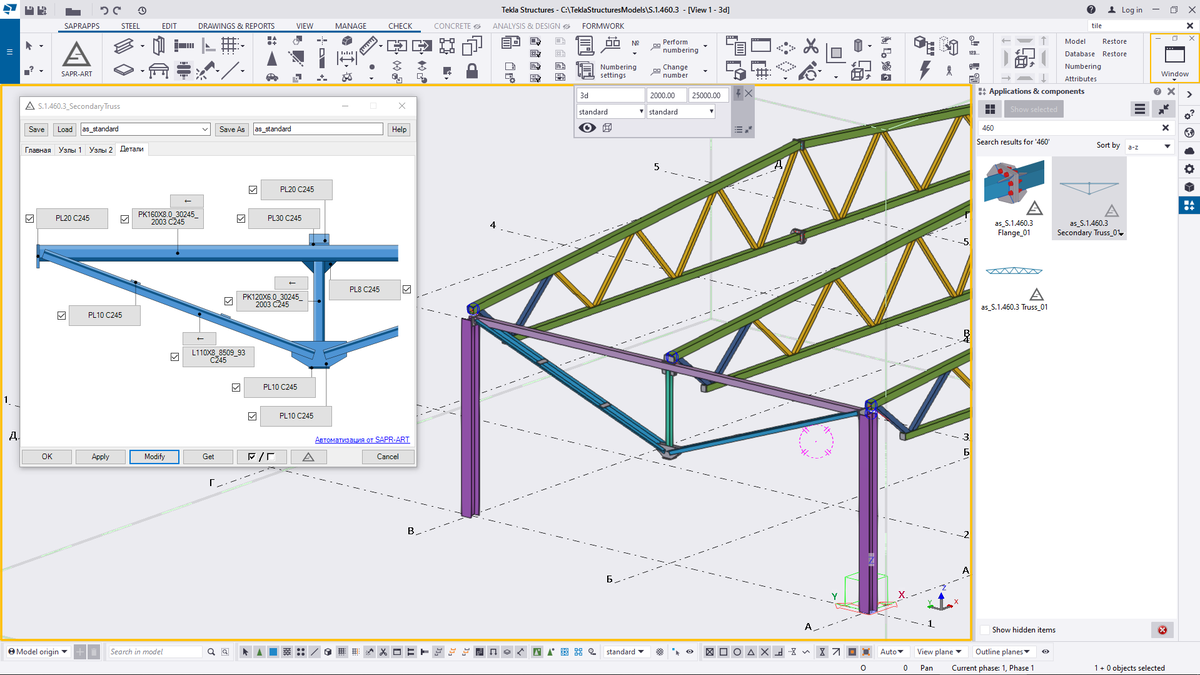Click the SAPR-ART ribbon icon
The image size is (1200, 675).
[x=77, y=60]
